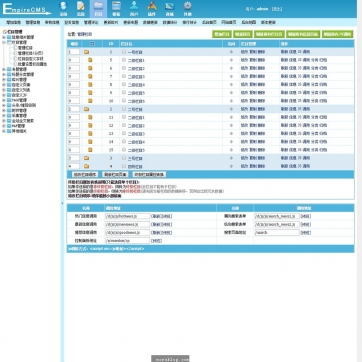Click the sidebar collapse arrow on the divider

[62, 203]
